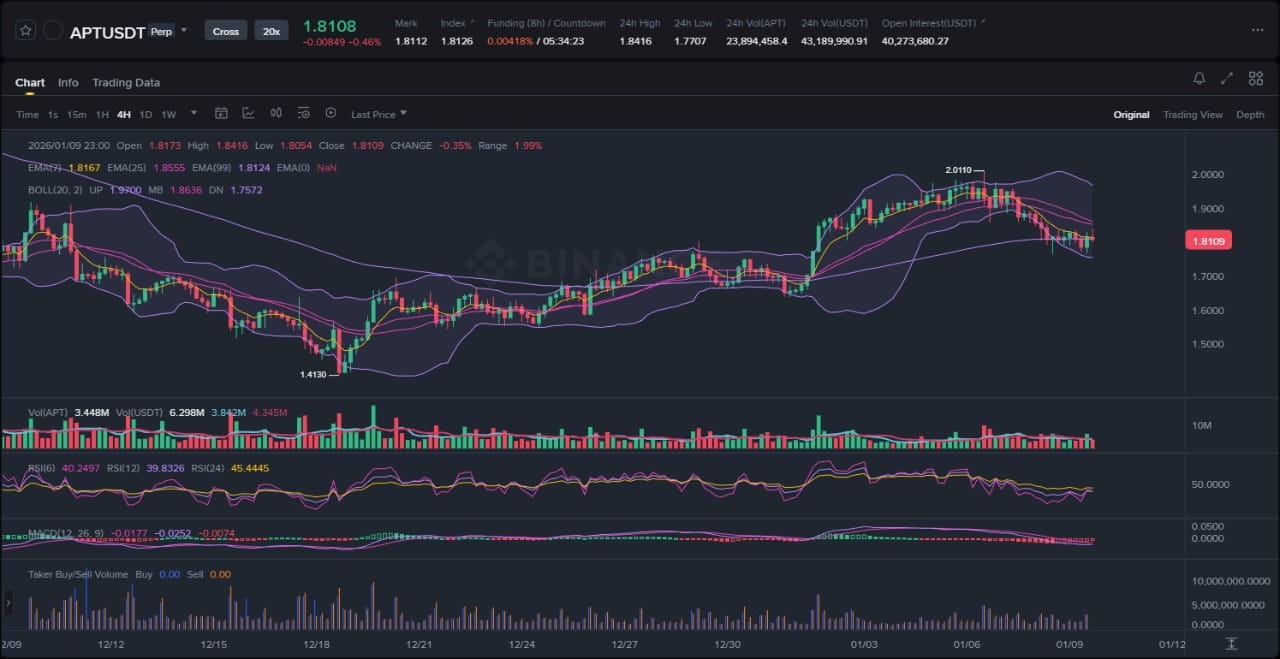Click the Perp contract type tag

coord(160,31)
